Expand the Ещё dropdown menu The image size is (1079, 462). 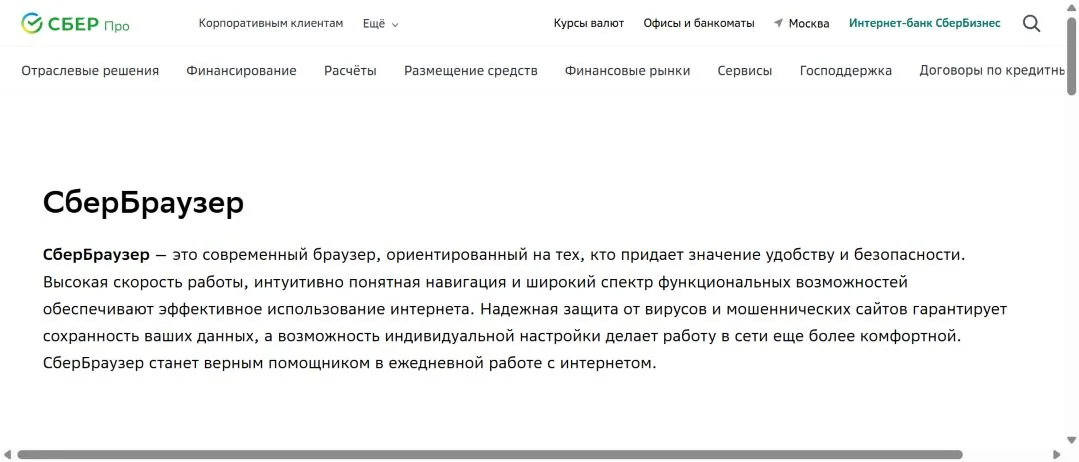click(381, 23)
